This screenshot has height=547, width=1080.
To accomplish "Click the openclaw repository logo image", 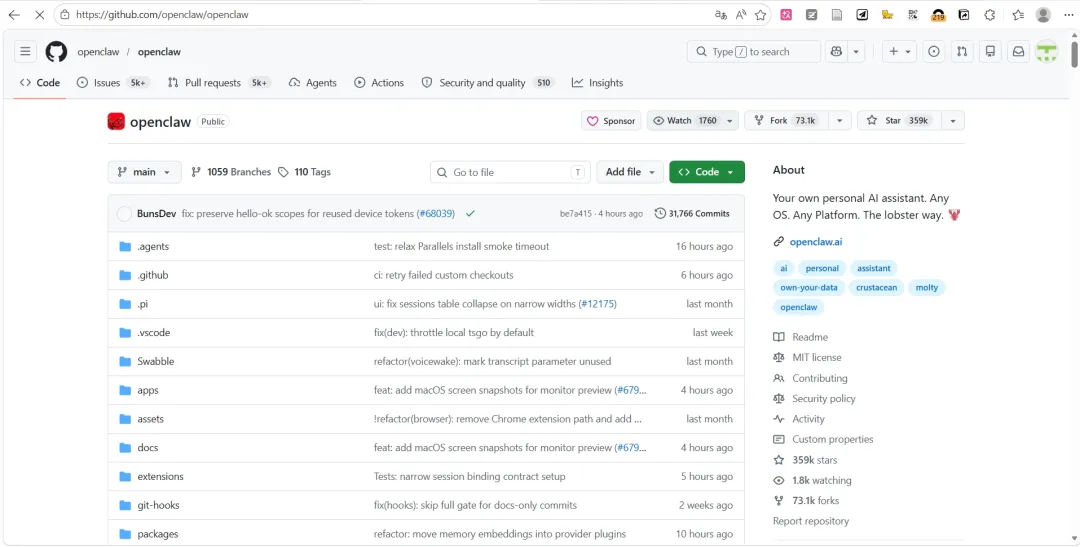I will click(x=116, y=121).
